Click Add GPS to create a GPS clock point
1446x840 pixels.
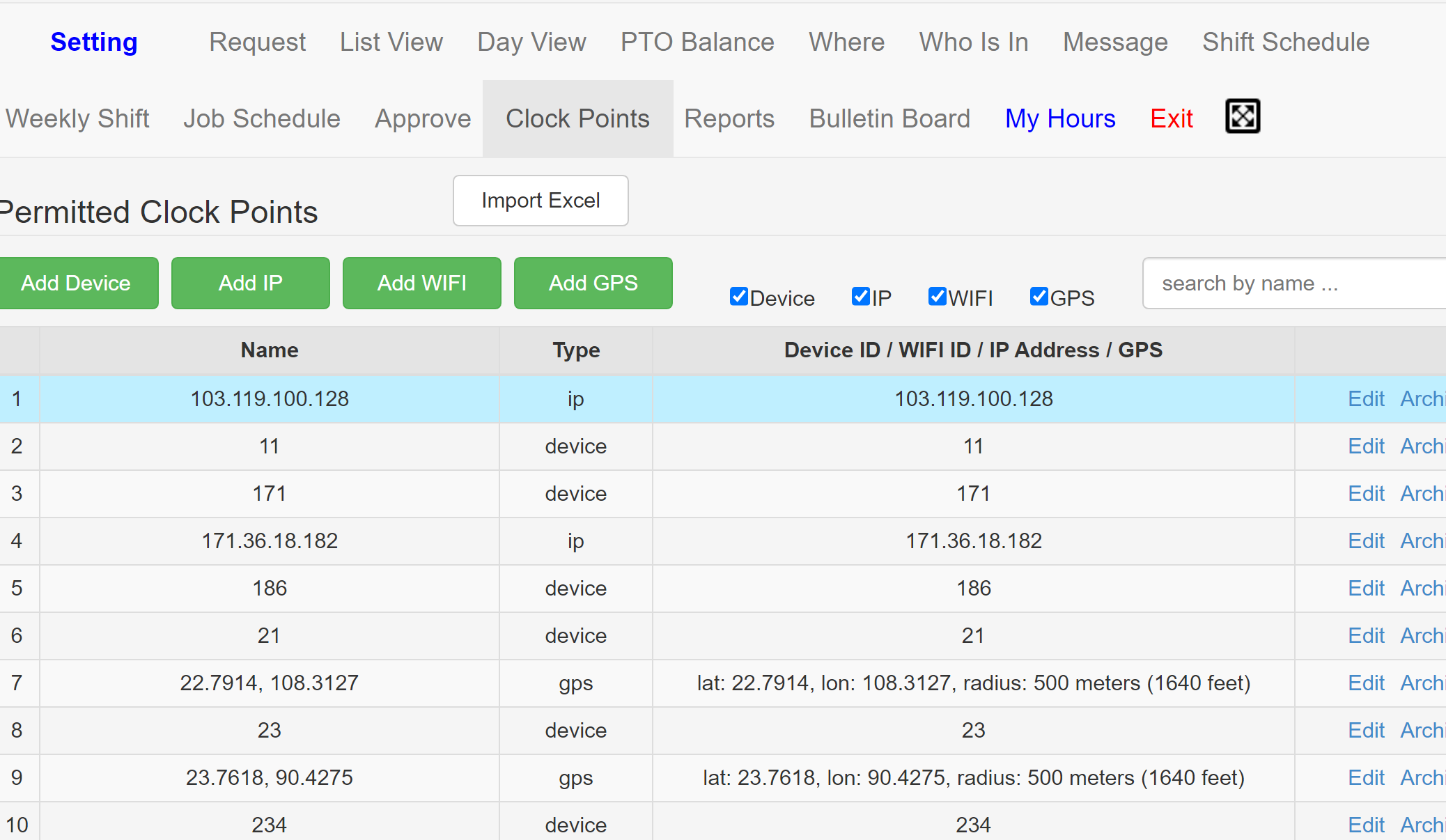[x=593, y=283]
